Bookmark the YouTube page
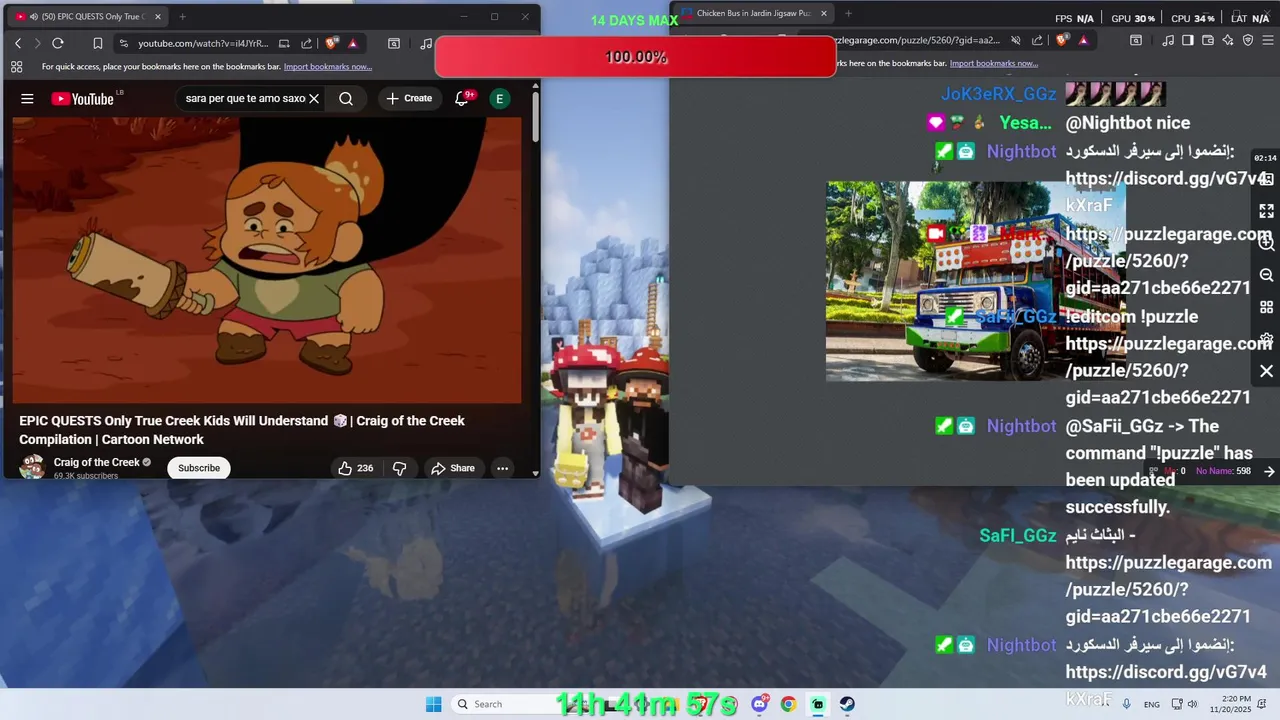Viewport: 1280px width, 720px height. point(97,43)
